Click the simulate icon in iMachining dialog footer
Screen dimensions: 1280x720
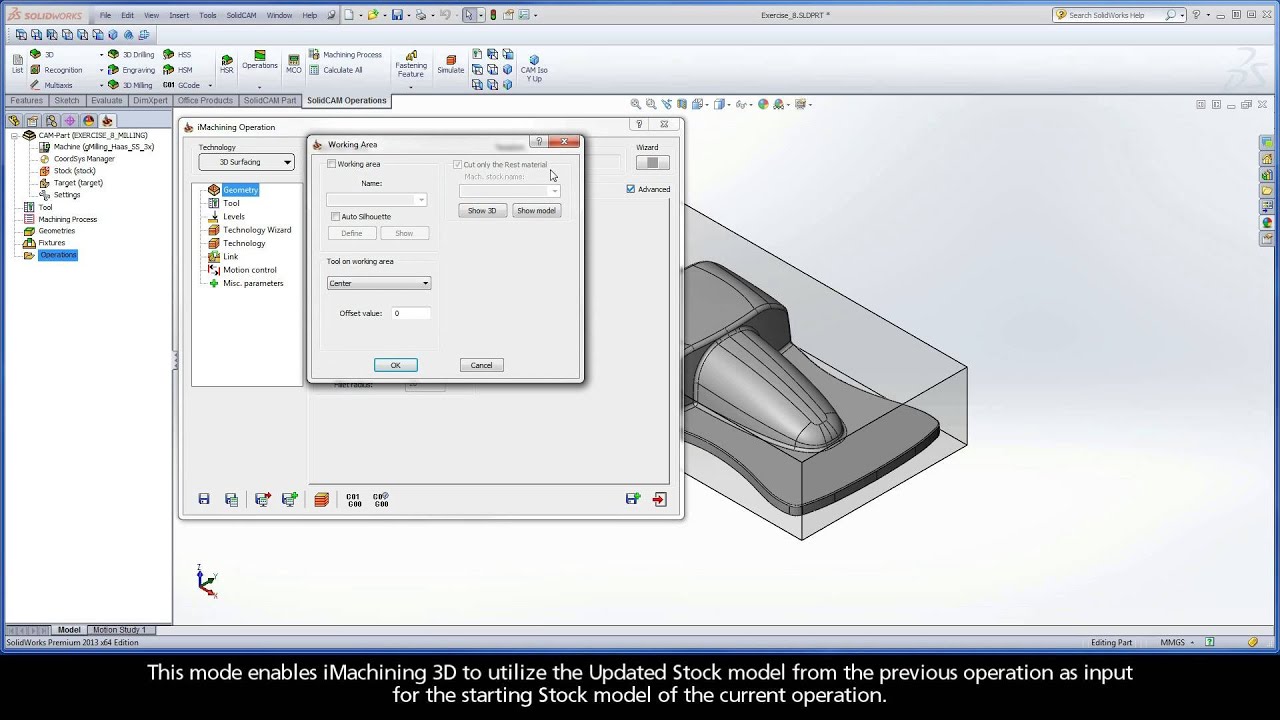(321, 499)
